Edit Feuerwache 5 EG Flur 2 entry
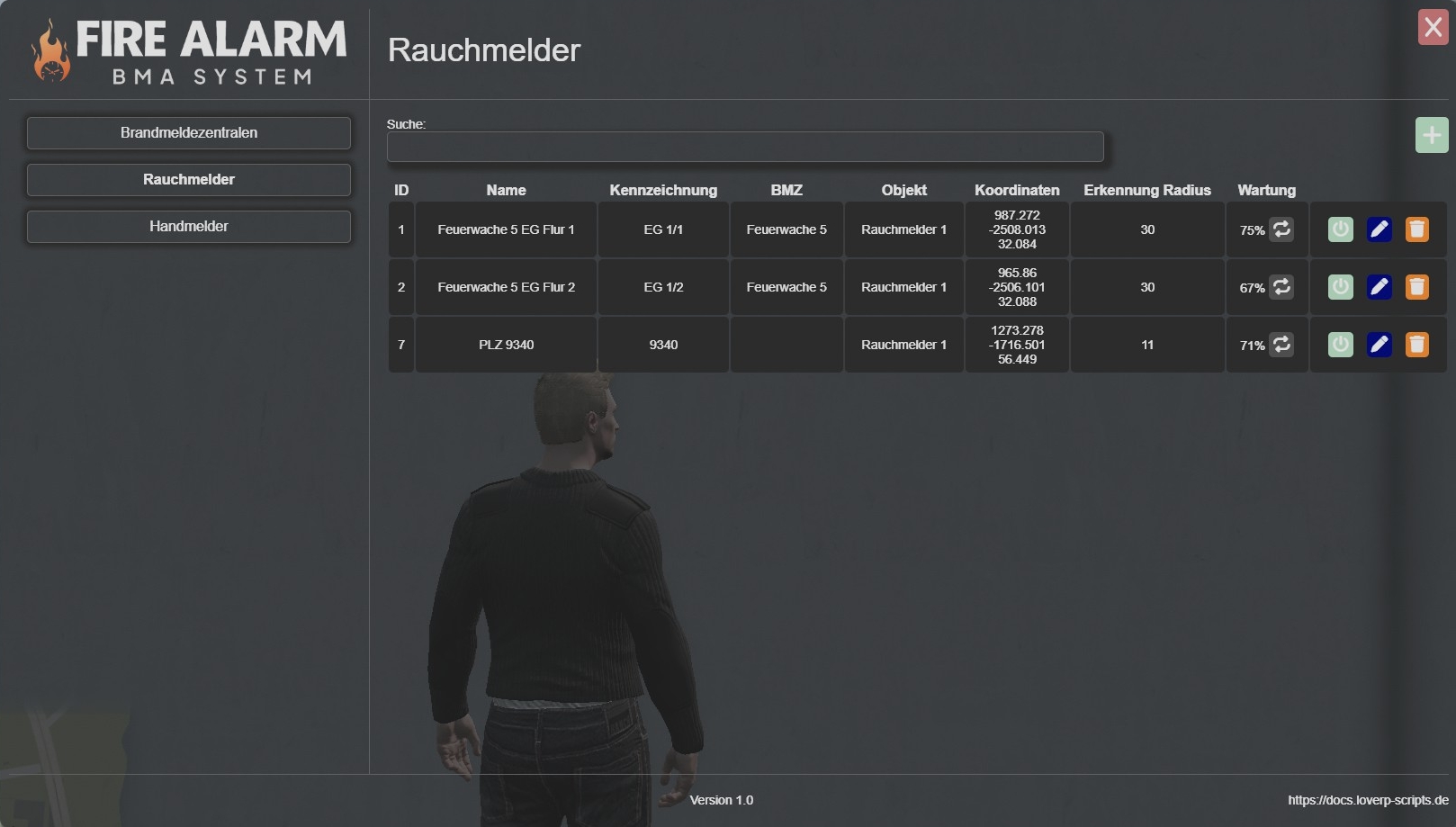The height and width of the screenshot is (827, 1456). [1379, 287]
